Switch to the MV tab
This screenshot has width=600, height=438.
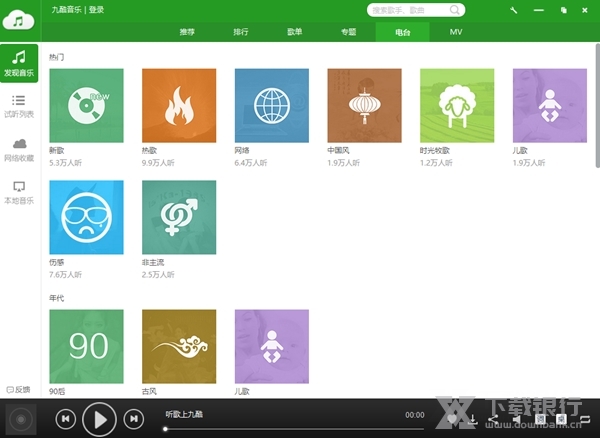456,32
